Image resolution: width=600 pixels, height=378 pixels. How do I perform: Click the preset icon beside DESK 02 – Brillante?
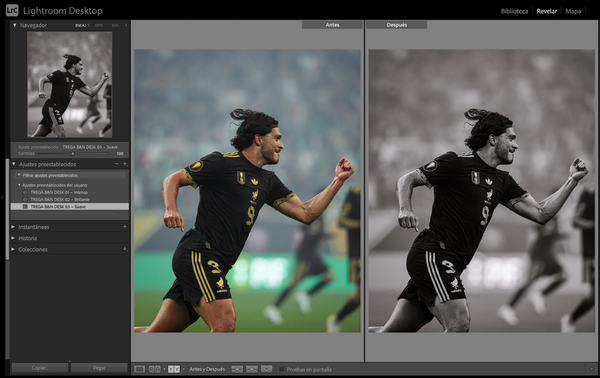[25, 199]
